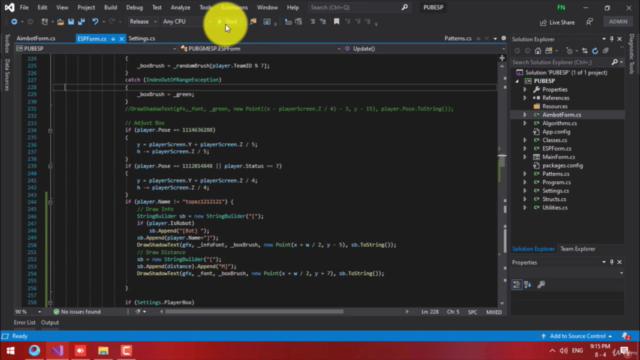Click the Solution Explorer Home icon

click(538, 51)
